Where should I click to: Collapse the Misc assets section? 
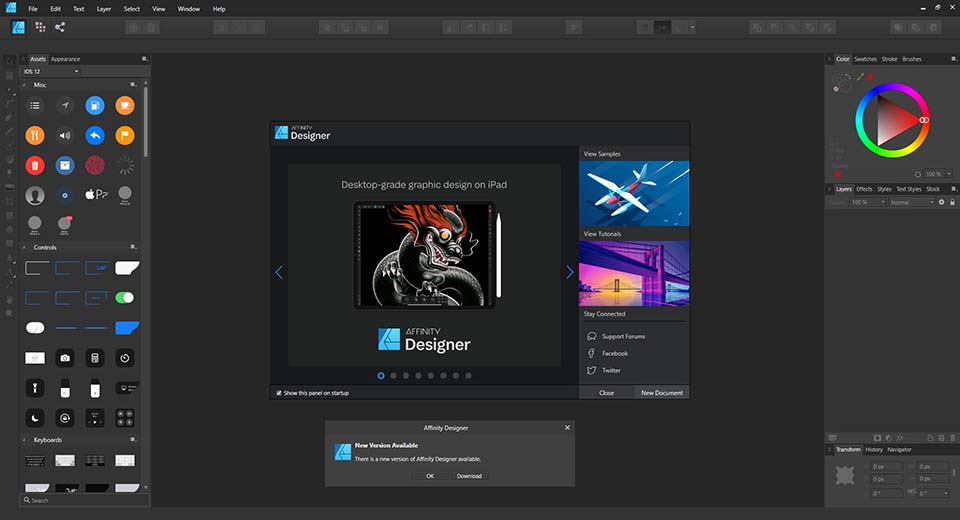(x=24, y=85)
